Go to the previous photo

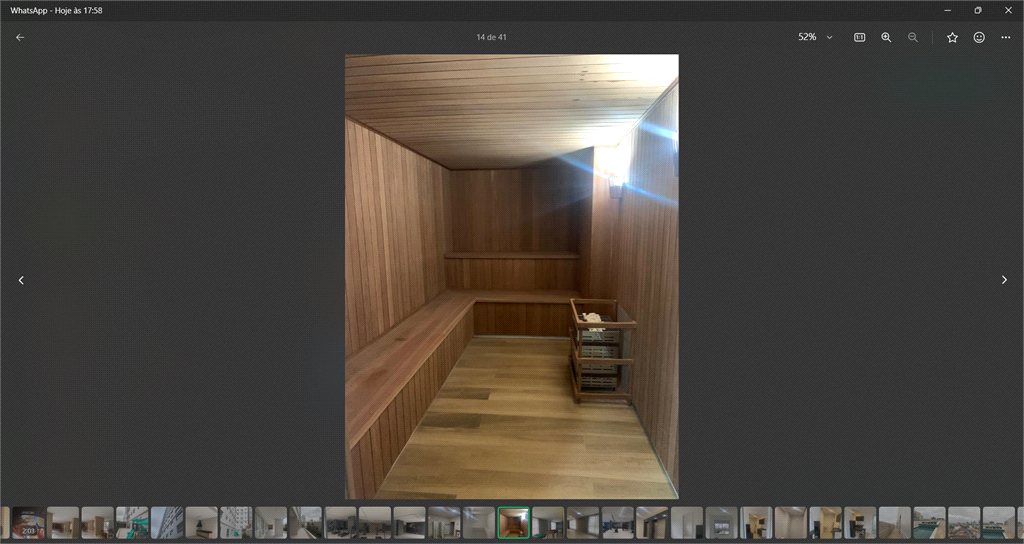pos(21,280)
